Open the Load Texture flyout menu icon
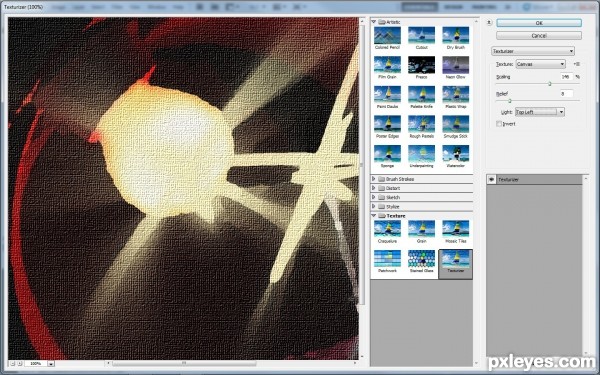The image size is (600, 375). (577, 64)
